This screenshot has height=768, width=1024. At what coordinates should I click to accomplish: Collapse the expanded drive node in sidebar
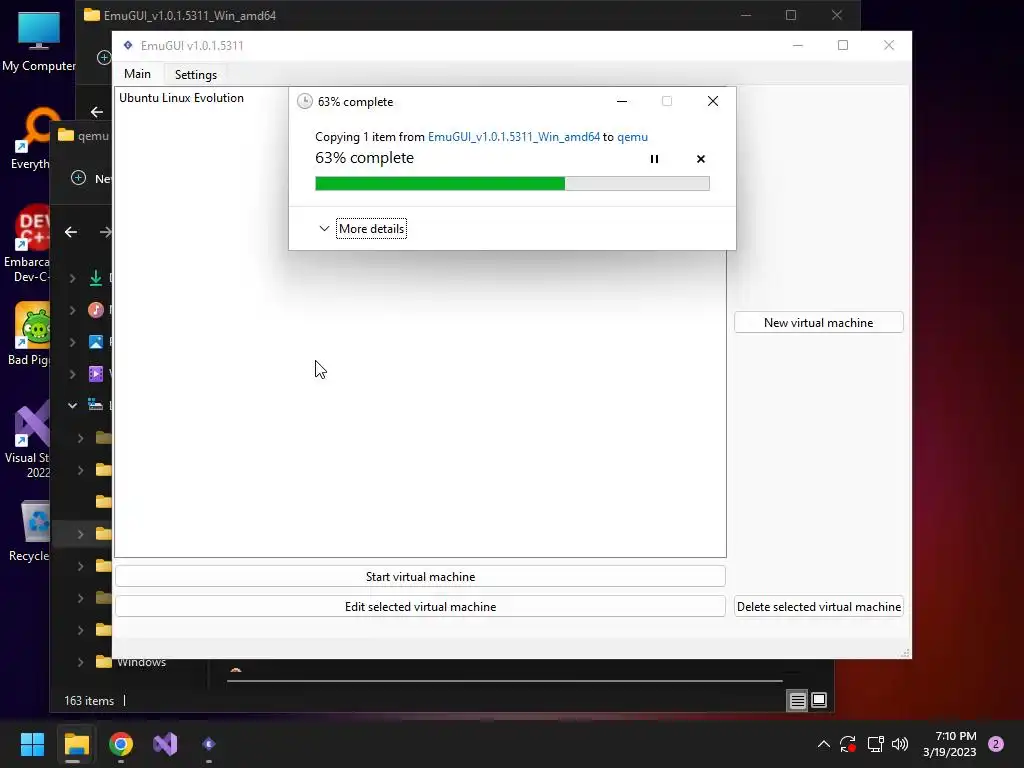pos(72,406)
